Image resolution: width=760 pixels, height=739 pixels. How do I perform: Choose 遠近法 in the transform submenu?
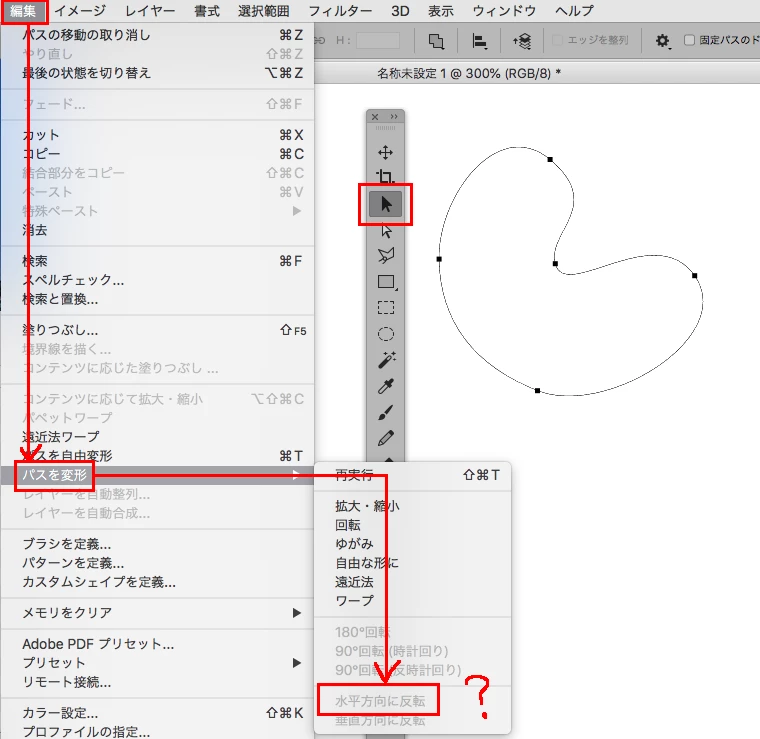[412, 582]
